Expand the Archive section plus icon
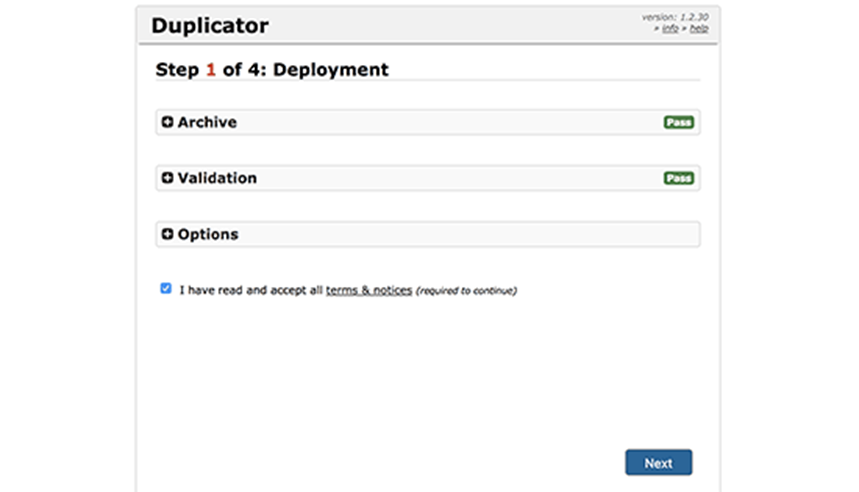 tap(168, 122)
